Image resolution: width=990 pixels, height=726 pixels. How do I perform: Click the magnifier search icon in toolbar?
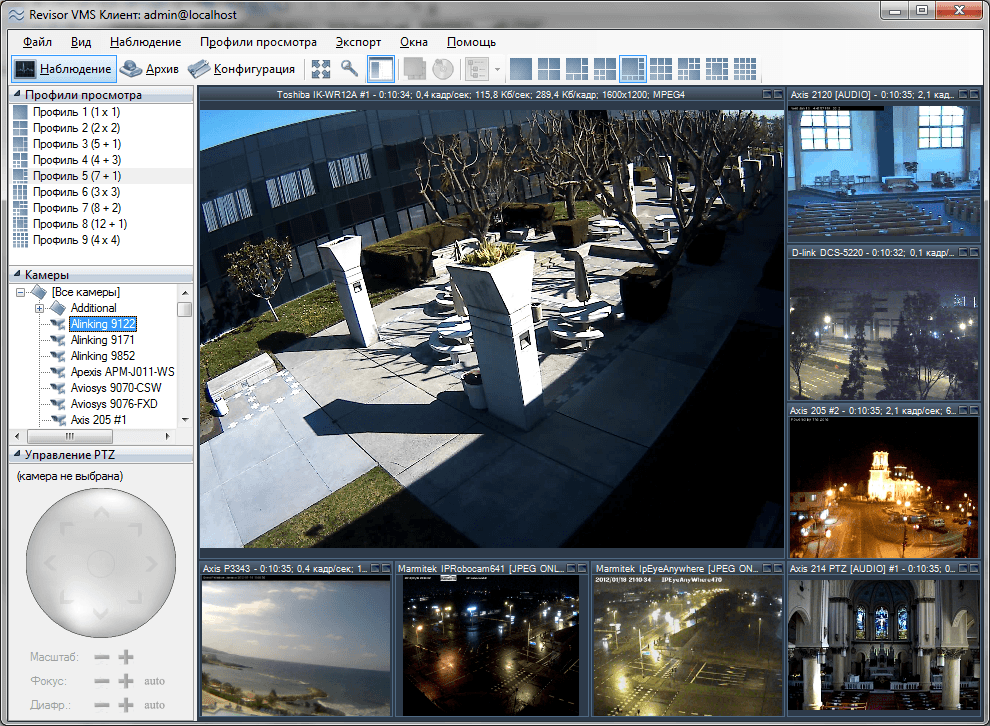click(349, 69)
